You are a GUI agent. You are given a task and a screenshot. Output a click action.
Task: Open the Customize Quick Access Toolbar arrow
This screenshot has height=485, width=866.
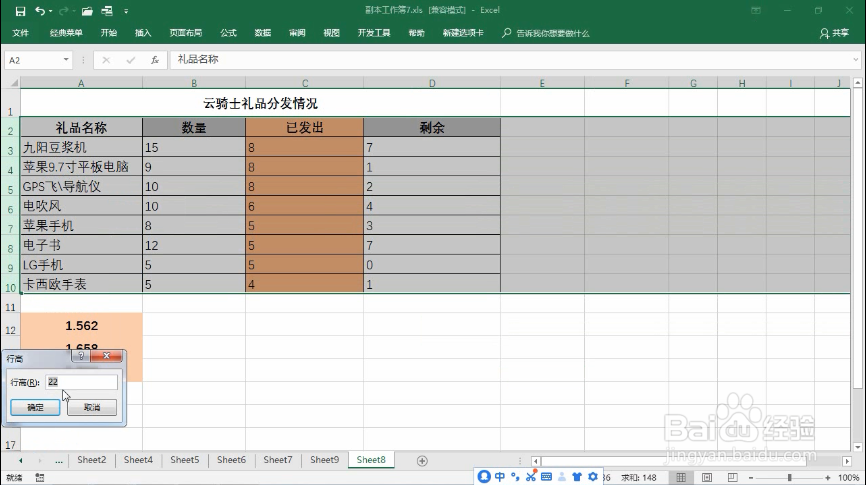[126, 11]
